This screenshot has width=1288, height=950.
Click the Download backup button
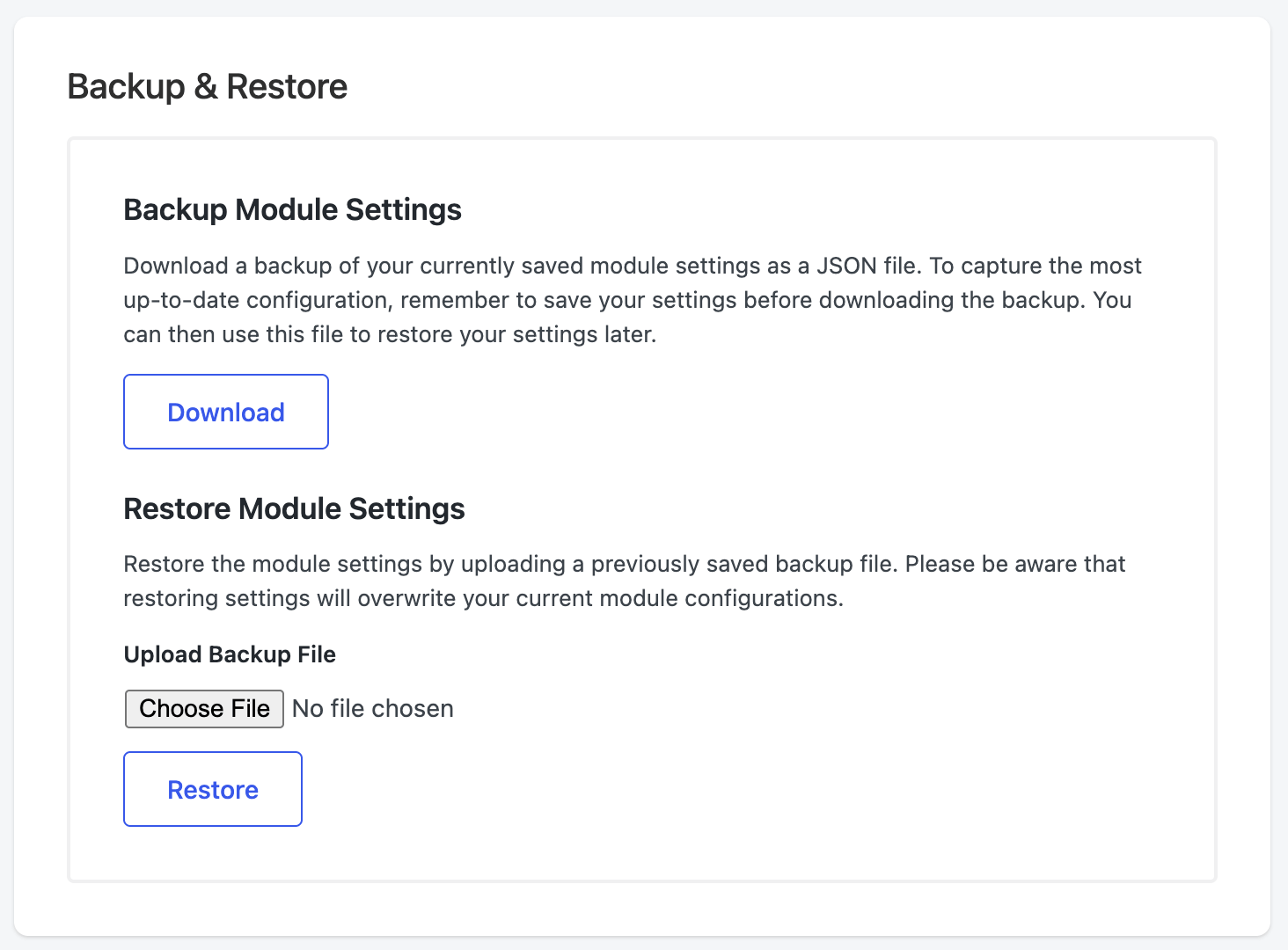point(226,412)
